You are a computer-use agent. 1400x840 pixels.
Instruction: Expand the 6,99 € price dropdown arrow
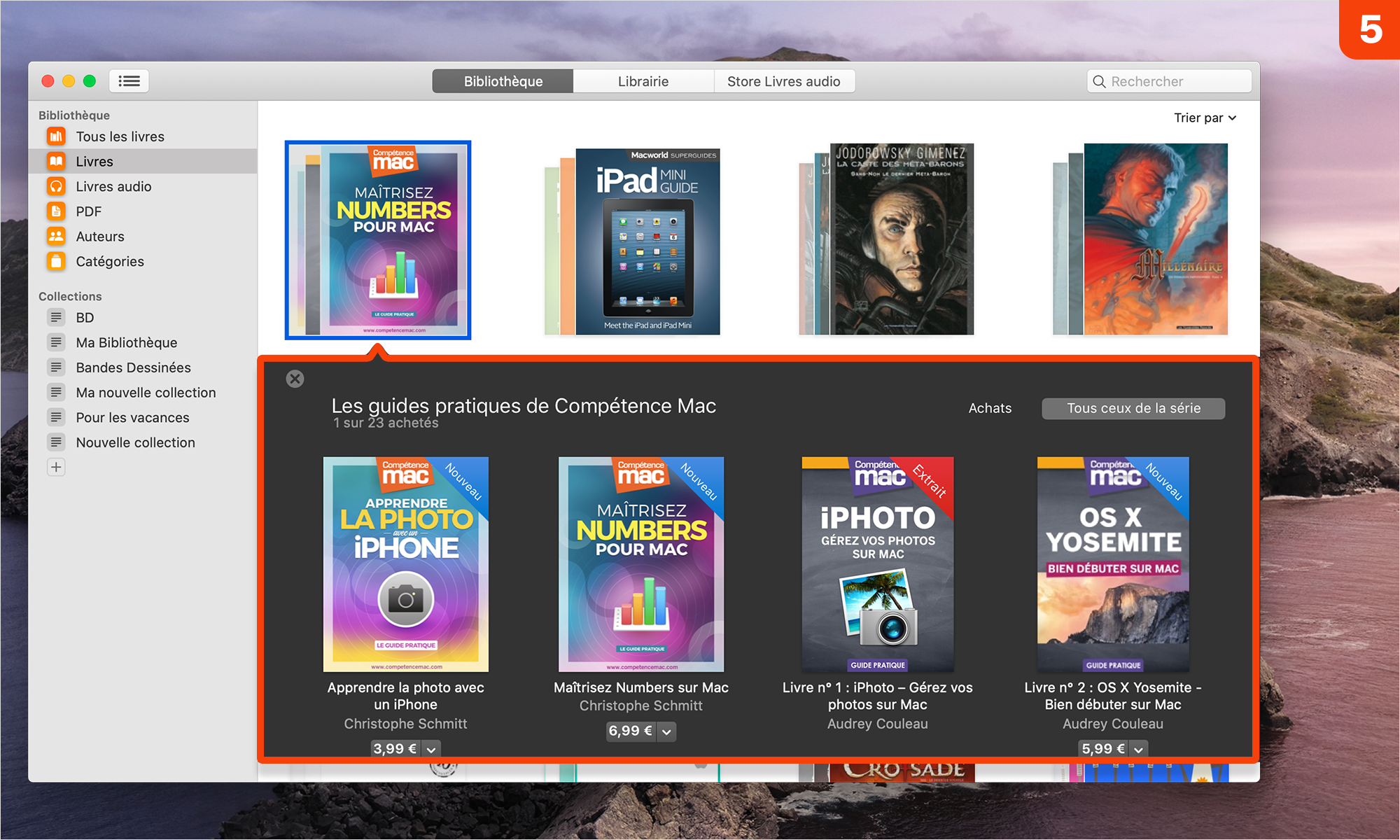[x=666, y=731]
